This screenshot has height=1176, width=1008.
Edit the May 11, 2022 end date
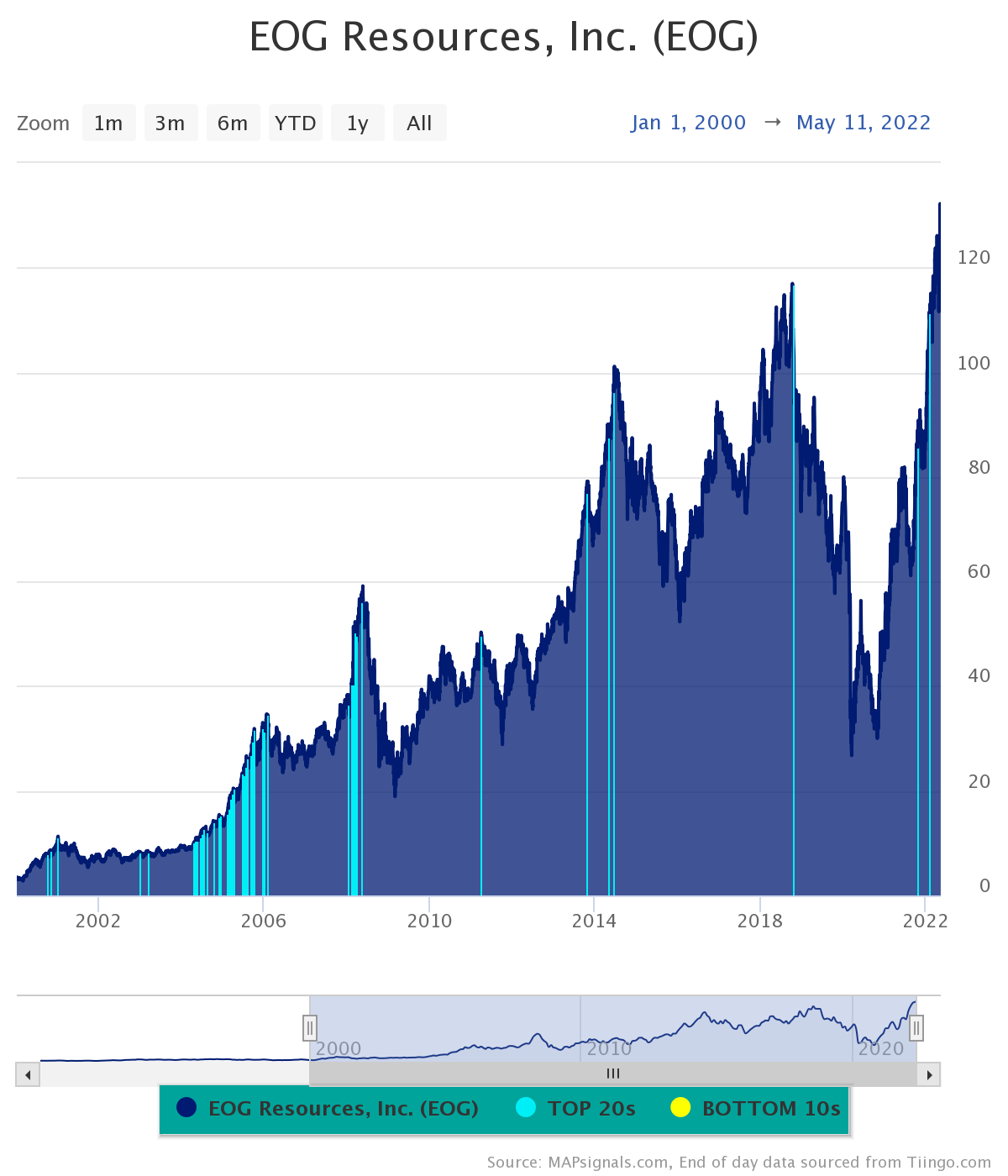tap(864, 123)
